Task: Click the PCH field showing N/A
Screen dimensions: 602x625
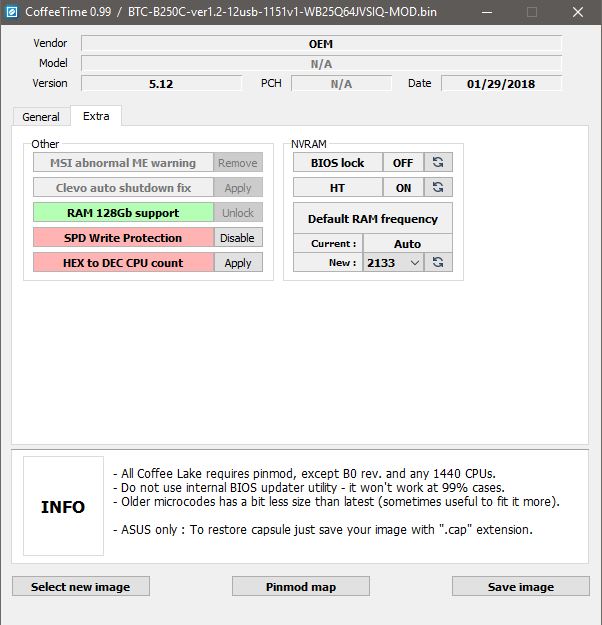Action: point(341,83)
